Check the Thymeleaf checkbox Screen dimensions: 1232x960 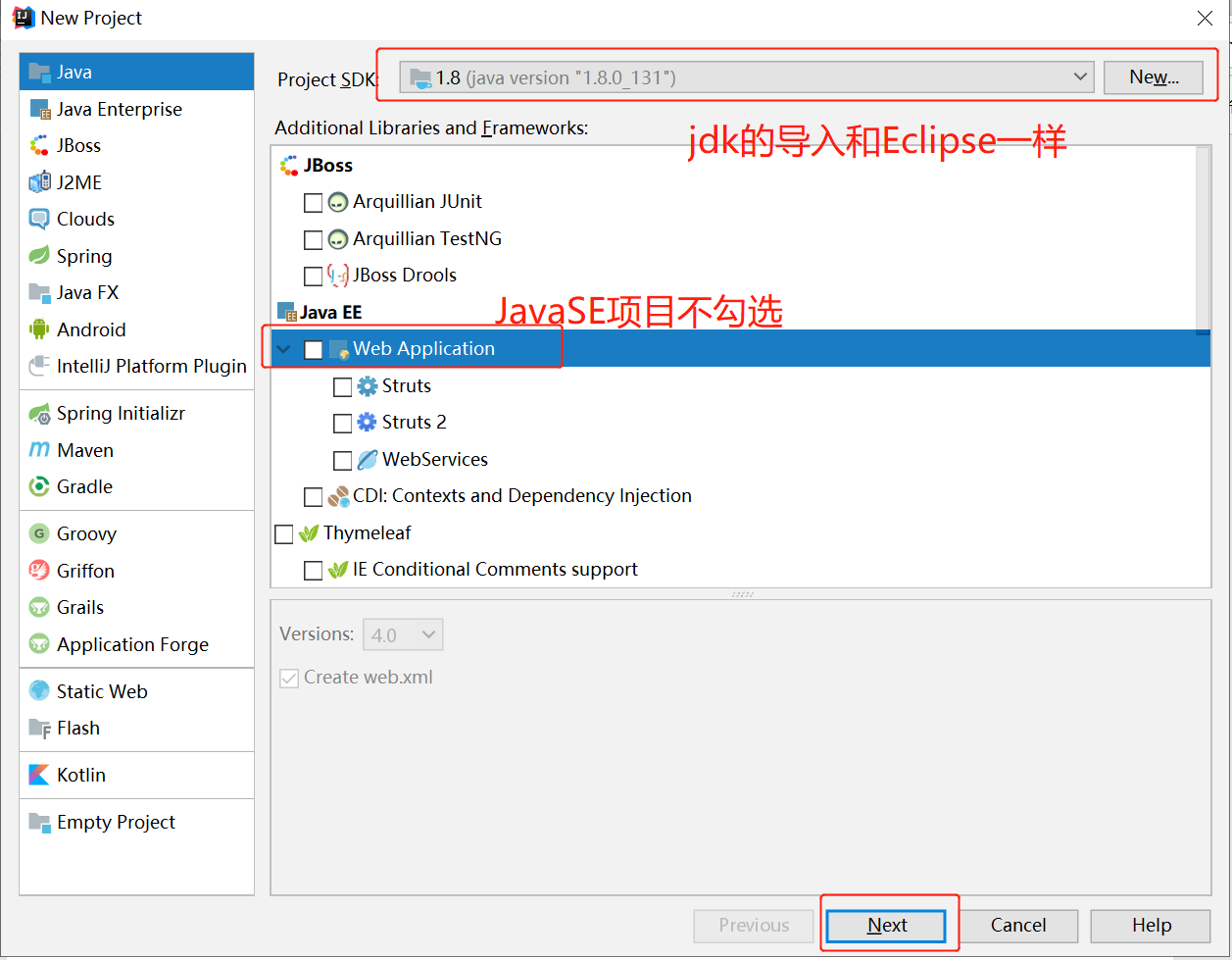coord(283,534)
